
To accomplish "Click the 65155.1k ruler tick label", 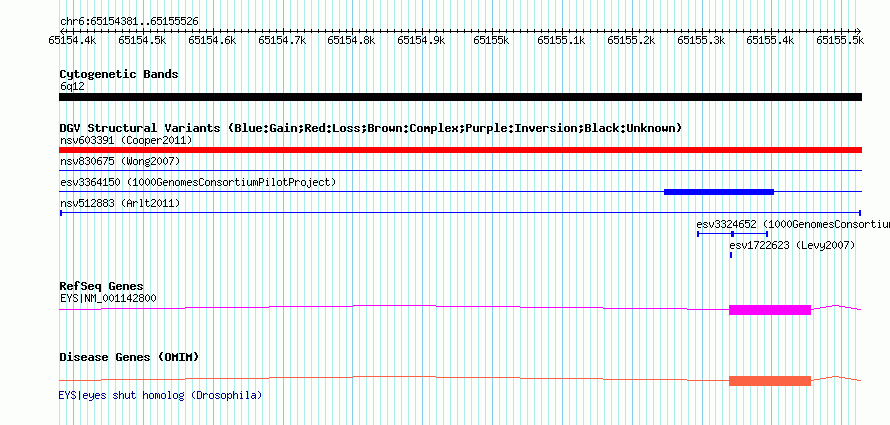I will (x=561, y=40).
